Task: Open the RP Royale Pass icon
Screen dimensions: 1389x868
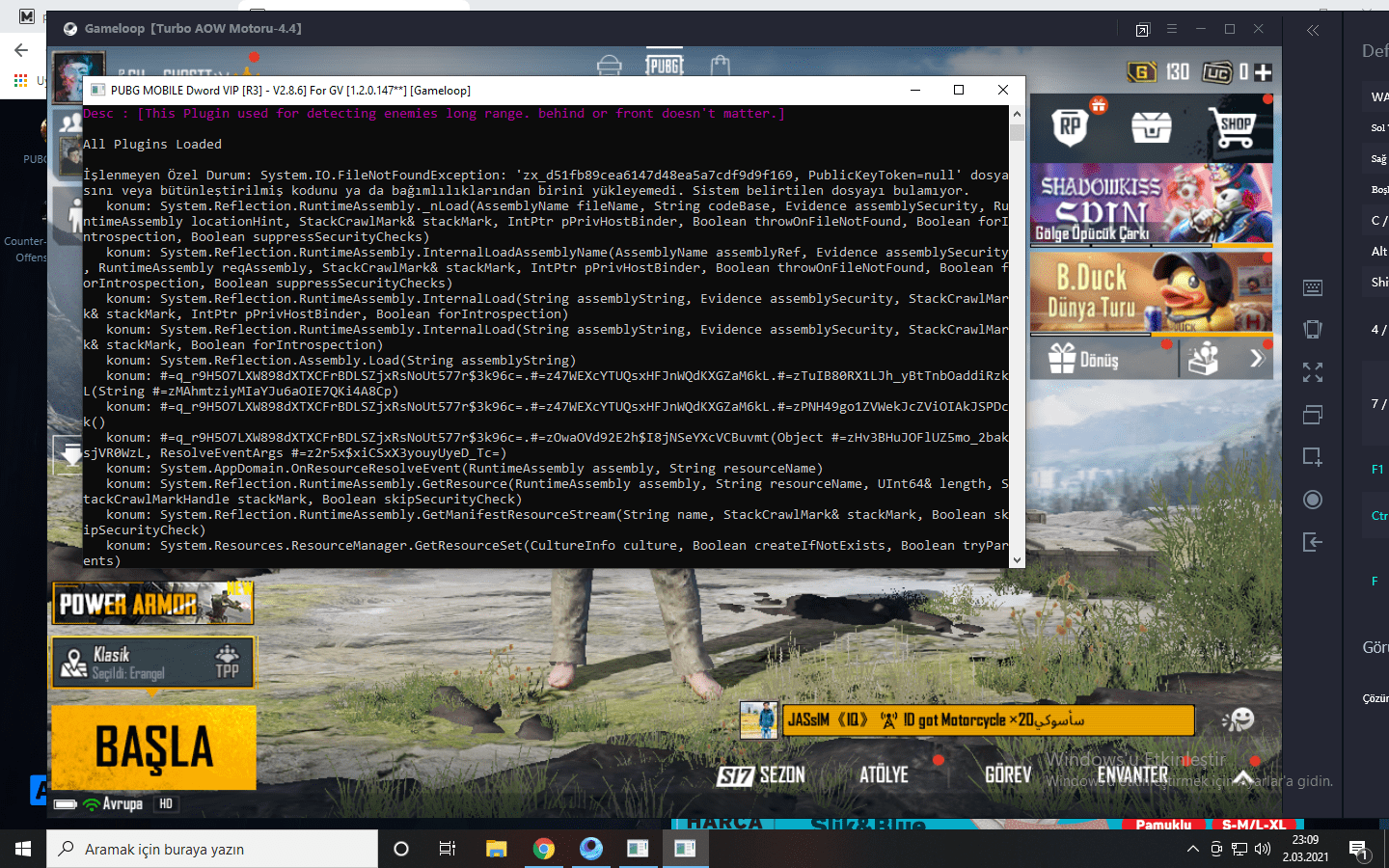Action: [1071, 126]
